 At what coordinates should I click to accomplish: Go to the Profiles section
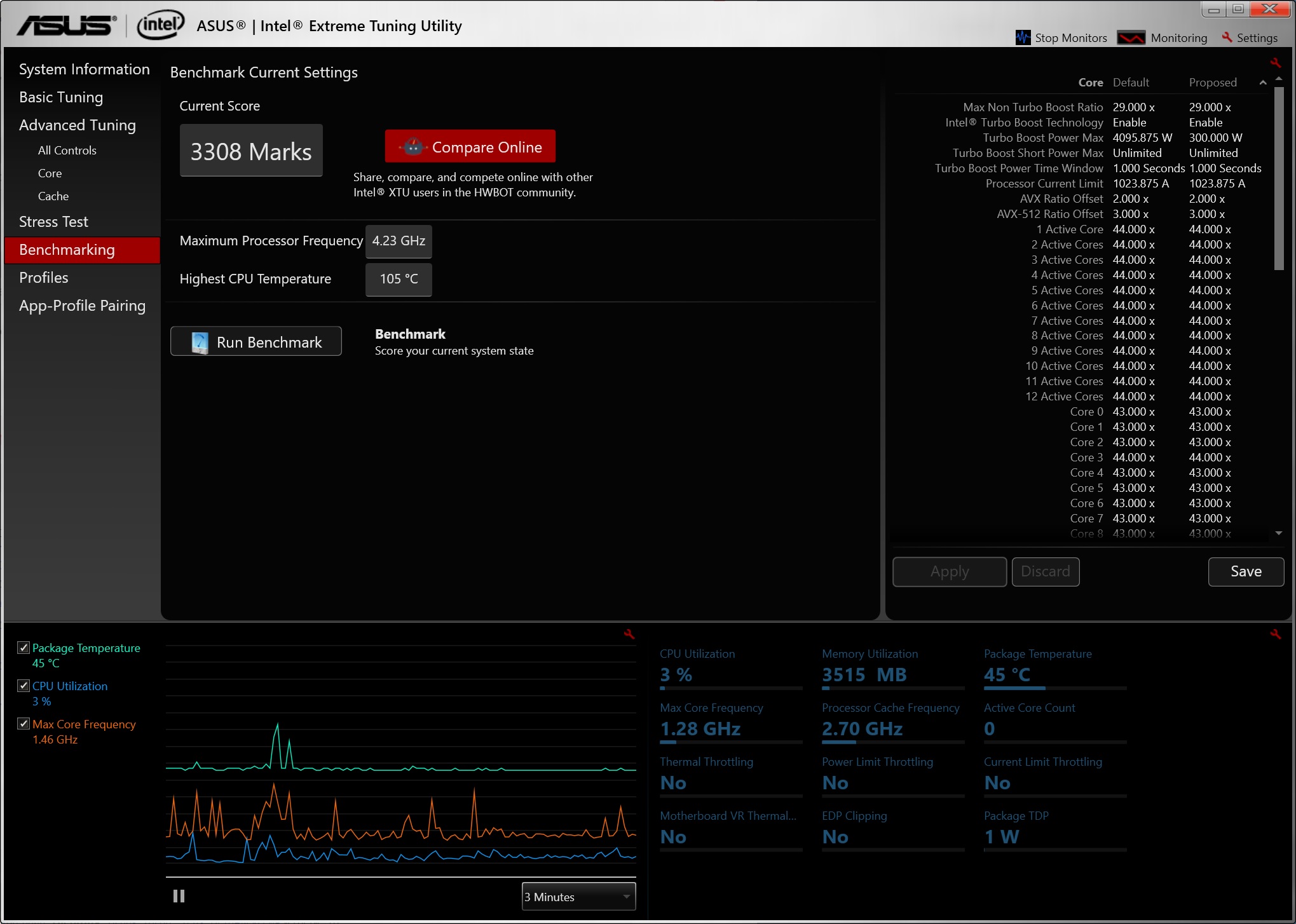coord(43,278)
